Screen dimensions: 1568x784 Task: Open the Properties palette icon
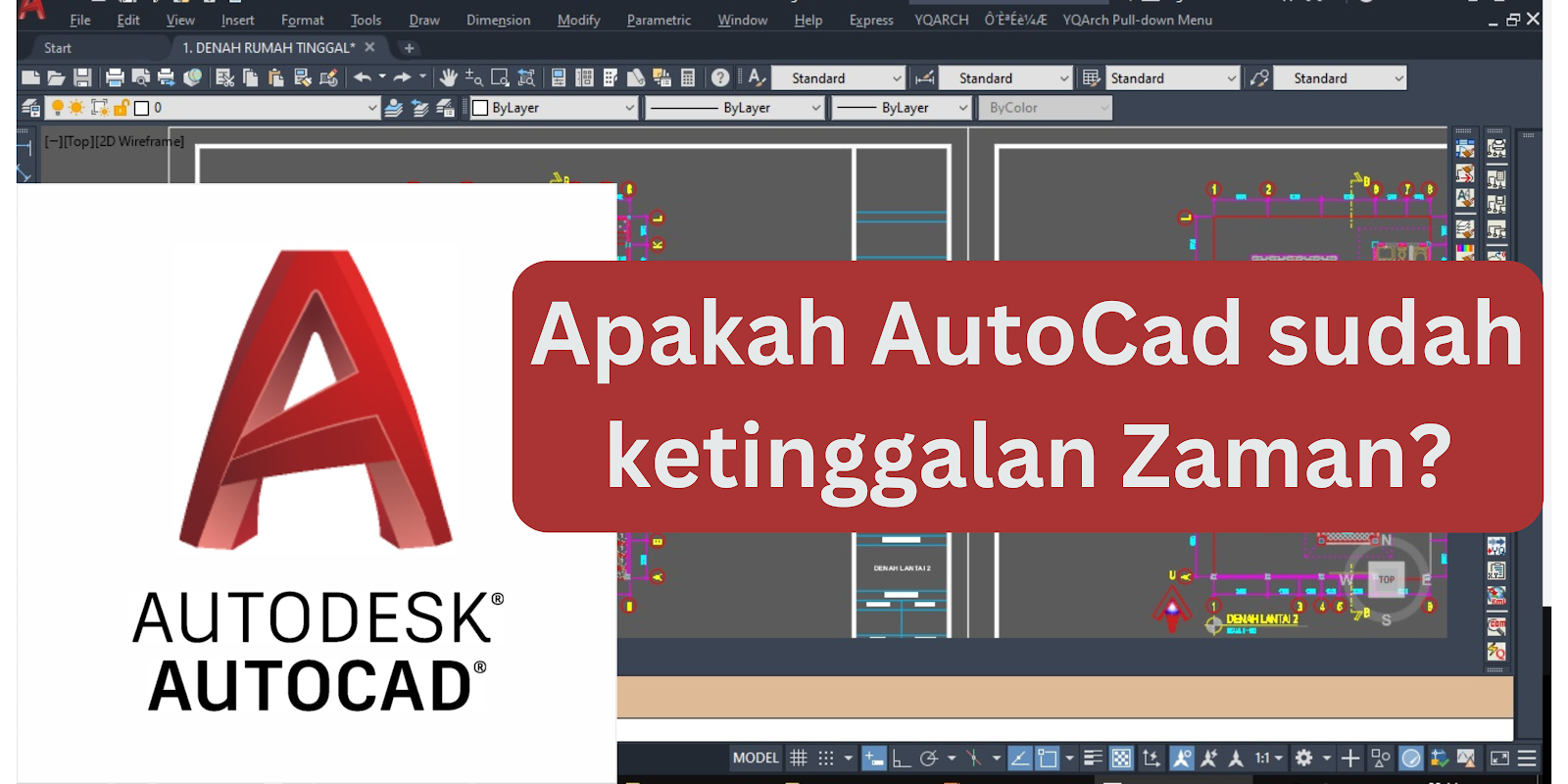pyautogui.click(x=559, y=77)
